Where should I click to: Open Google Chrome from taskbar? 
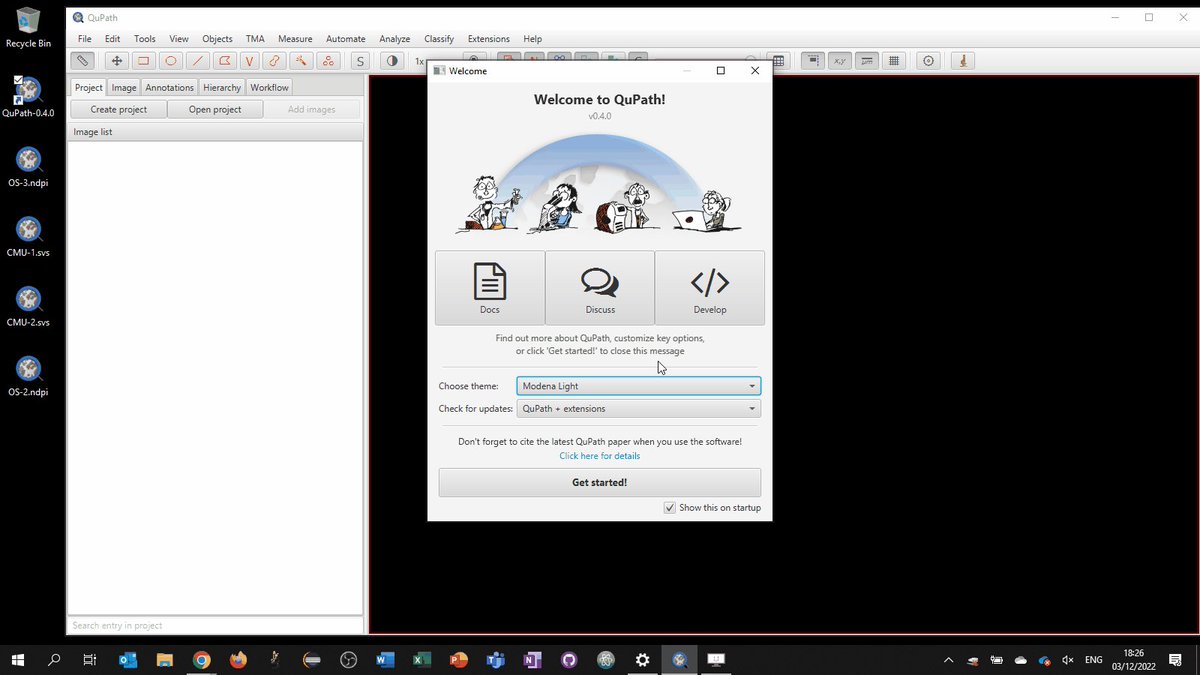coord(201,660)
